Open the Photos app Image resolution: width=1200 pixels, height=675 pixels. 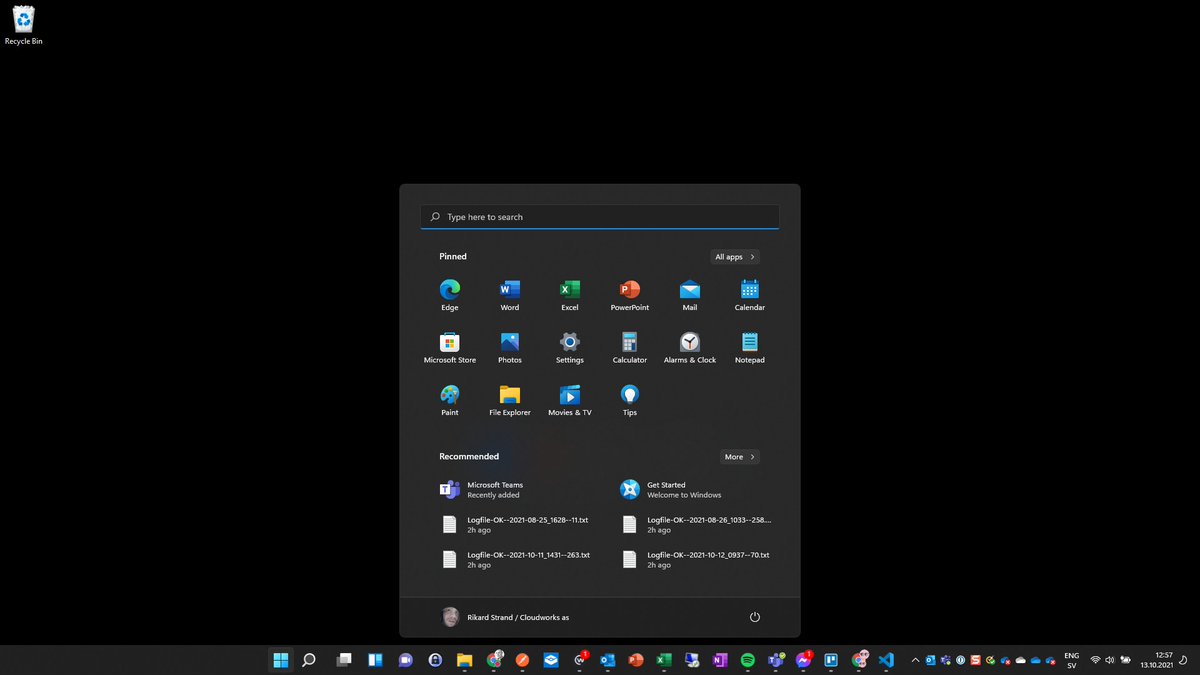coord(509,345)
